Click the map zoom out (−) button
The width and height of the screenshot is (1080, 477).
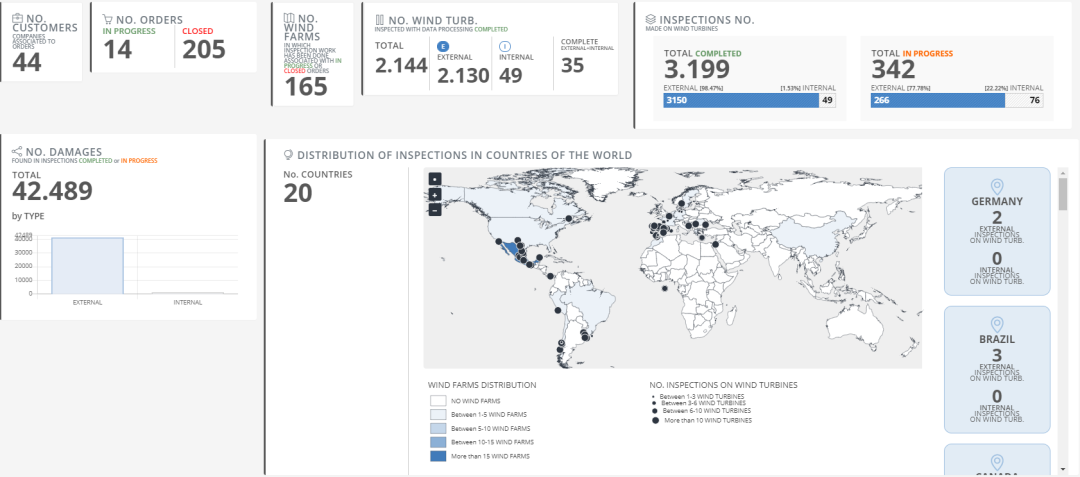[434, 210]
